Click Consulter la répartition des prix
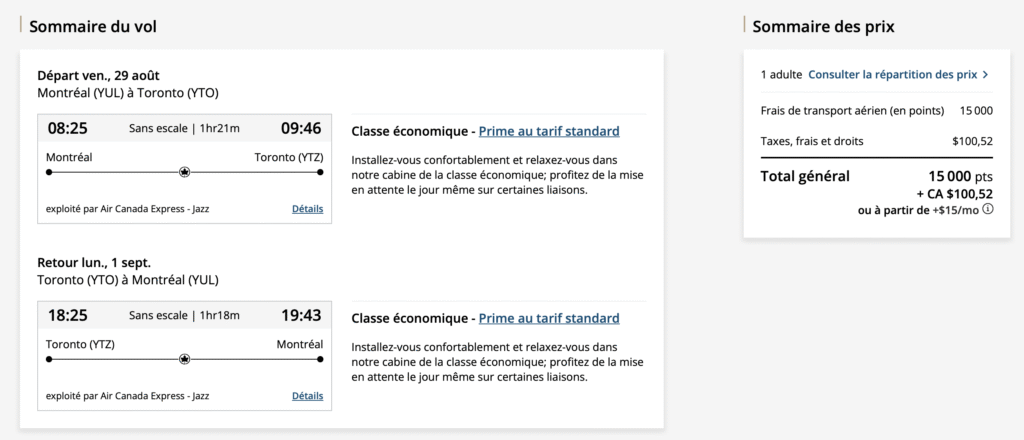 pyautogui.click(x=893, y=74)
